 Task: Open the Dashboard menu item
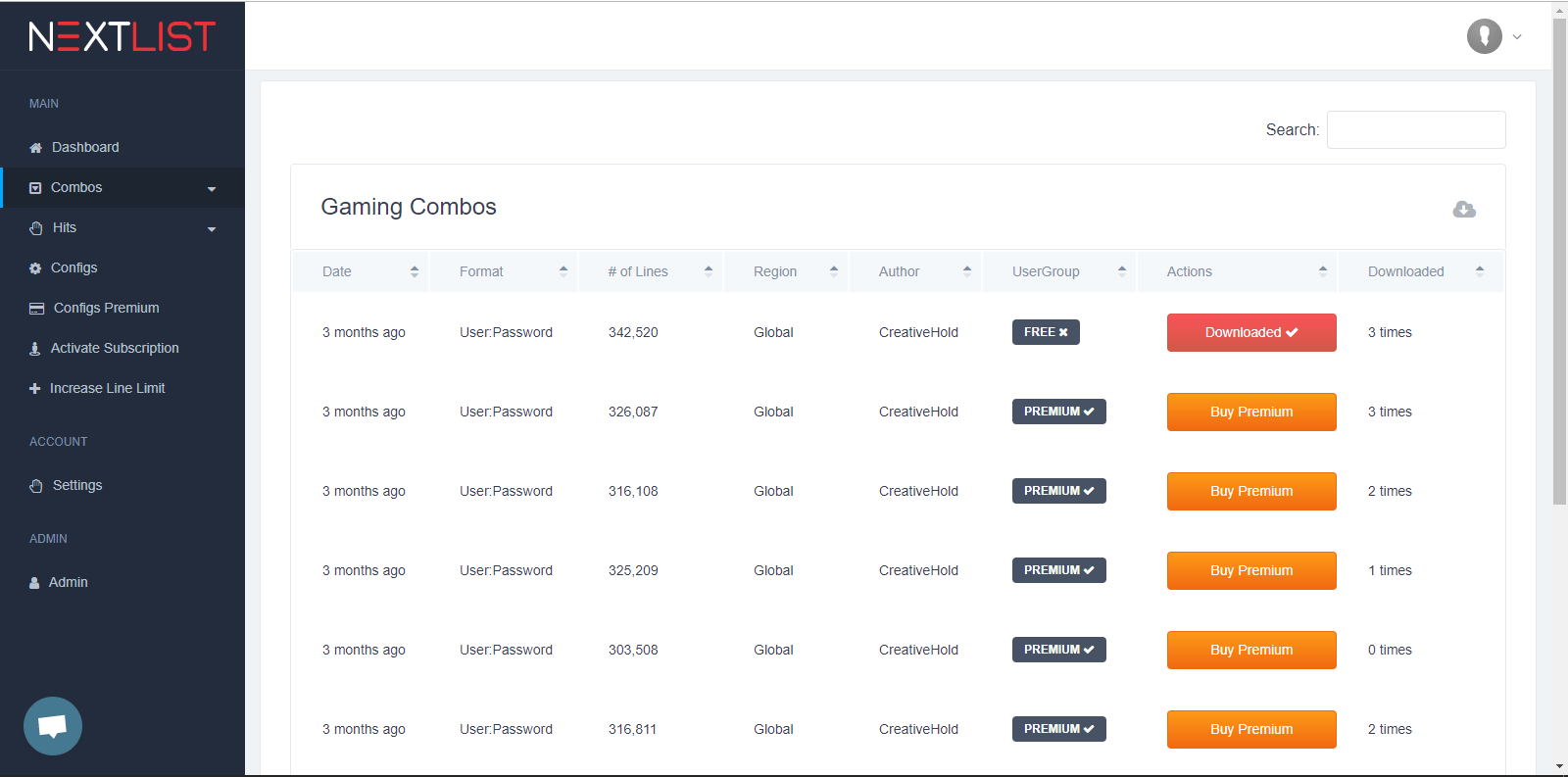[122, 147]
